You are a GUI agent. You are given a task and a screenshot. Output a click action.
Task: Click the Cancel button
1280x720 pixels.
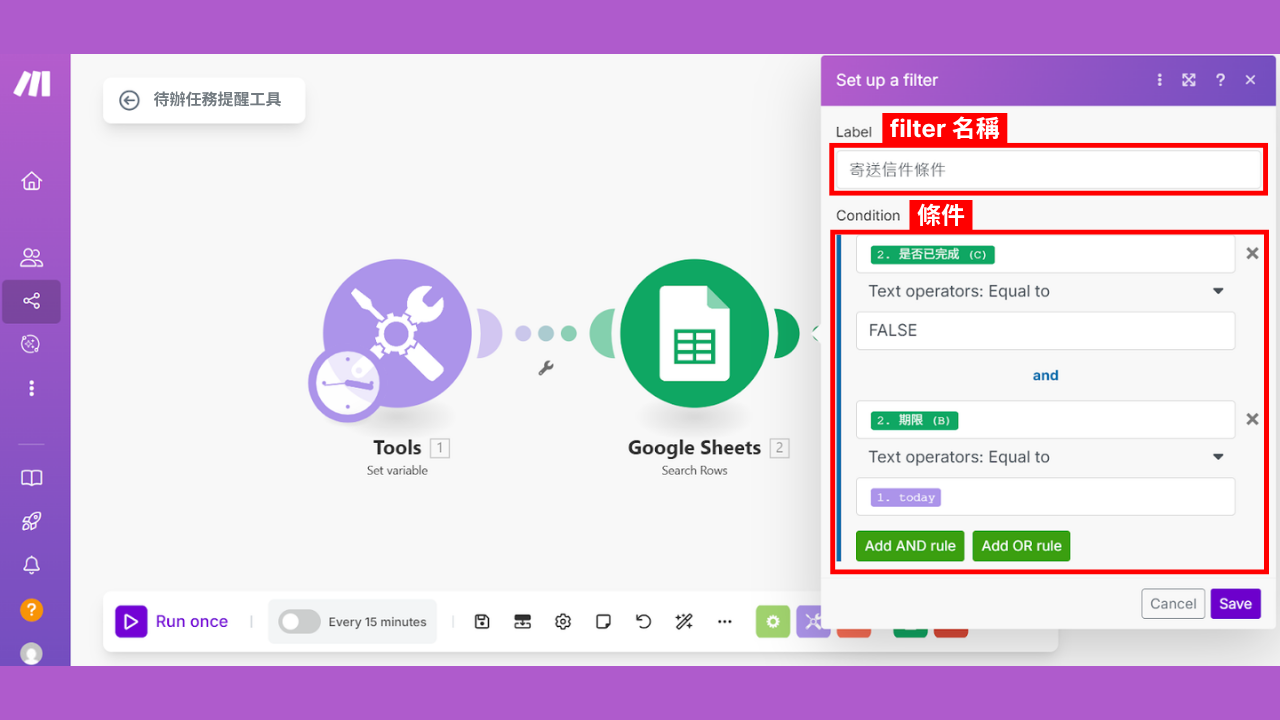click(x=1173, y=604)
